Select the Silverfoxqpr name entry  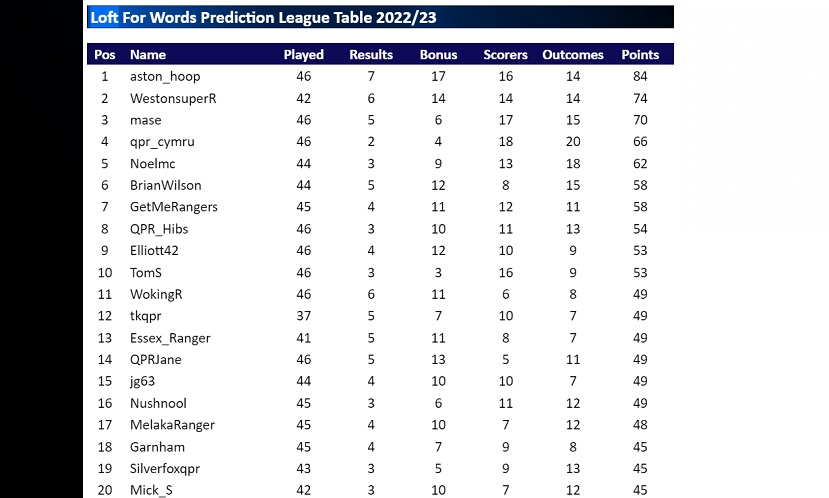(165, 468)
